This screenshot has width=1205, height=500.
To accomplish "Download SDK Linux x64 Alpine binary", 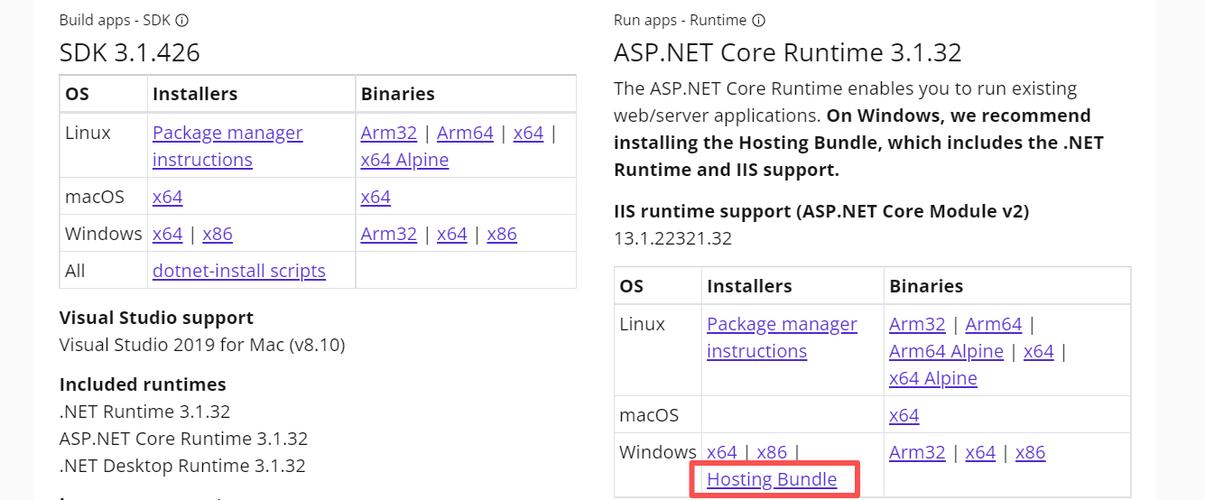I will pyautogui.click(x=404, y=160).
